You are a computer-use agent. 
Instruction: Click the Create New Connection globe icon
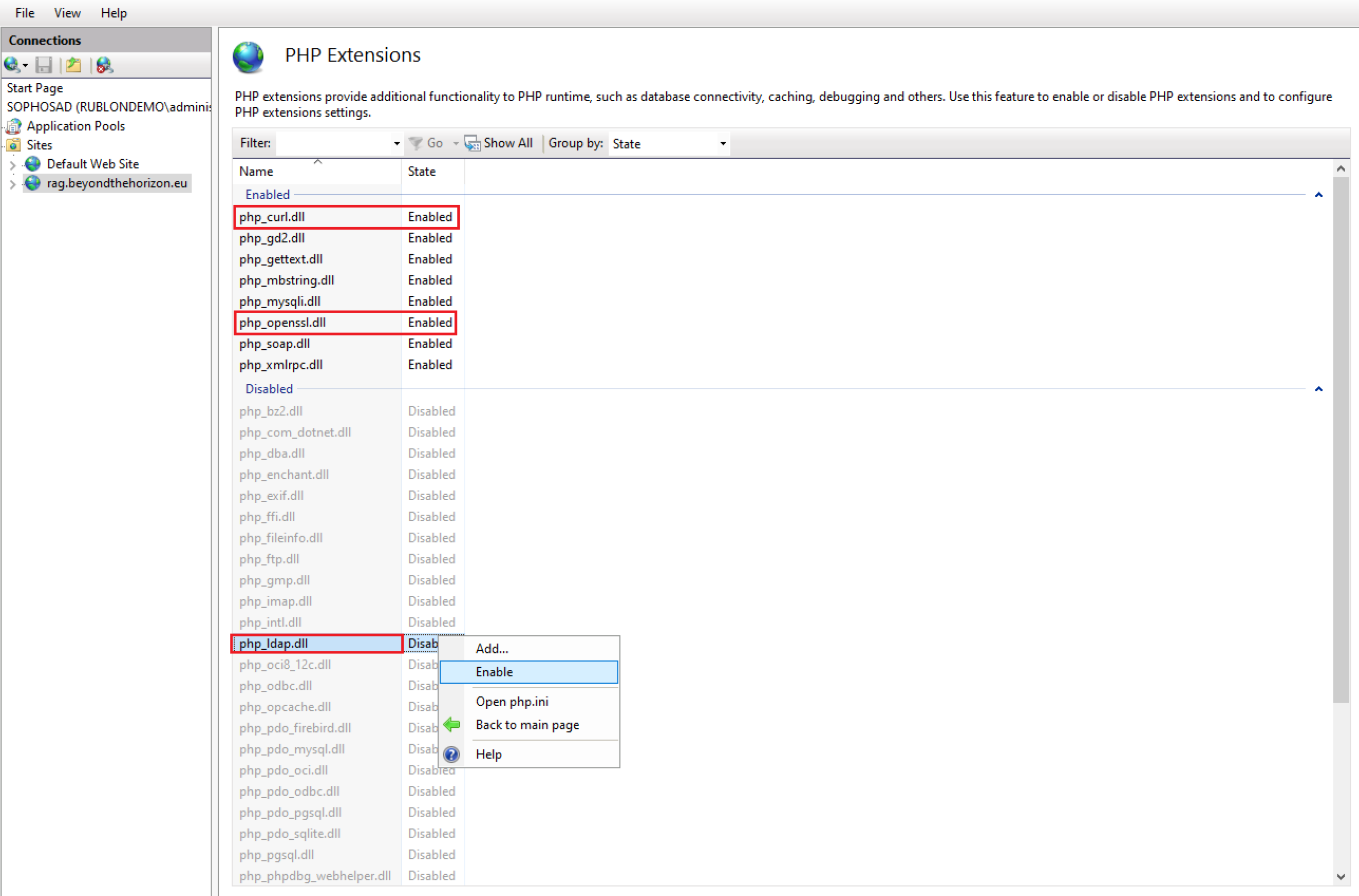12,65
